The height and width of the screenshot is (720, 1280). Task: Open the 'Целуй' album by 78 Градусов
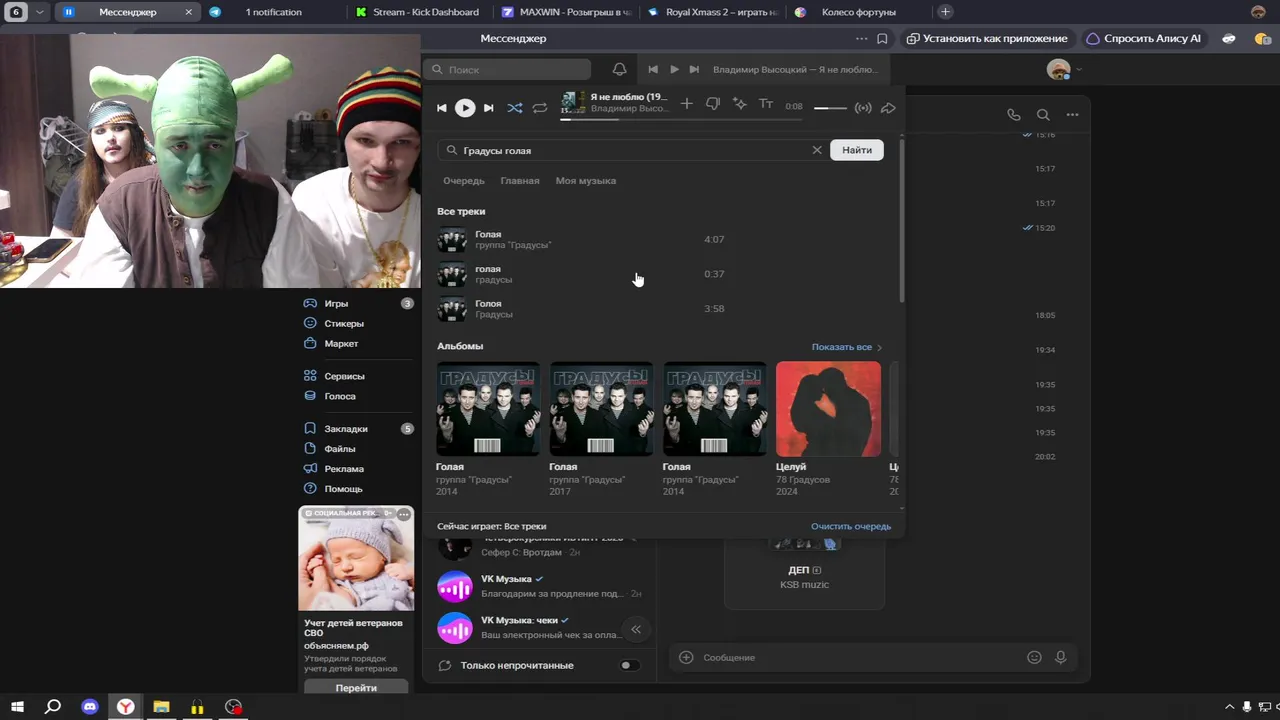pos(829,409)
